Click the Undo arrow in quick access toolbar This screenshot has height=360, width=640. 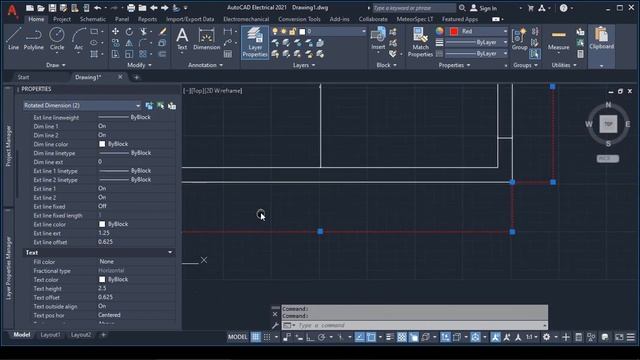pos(98,8)
